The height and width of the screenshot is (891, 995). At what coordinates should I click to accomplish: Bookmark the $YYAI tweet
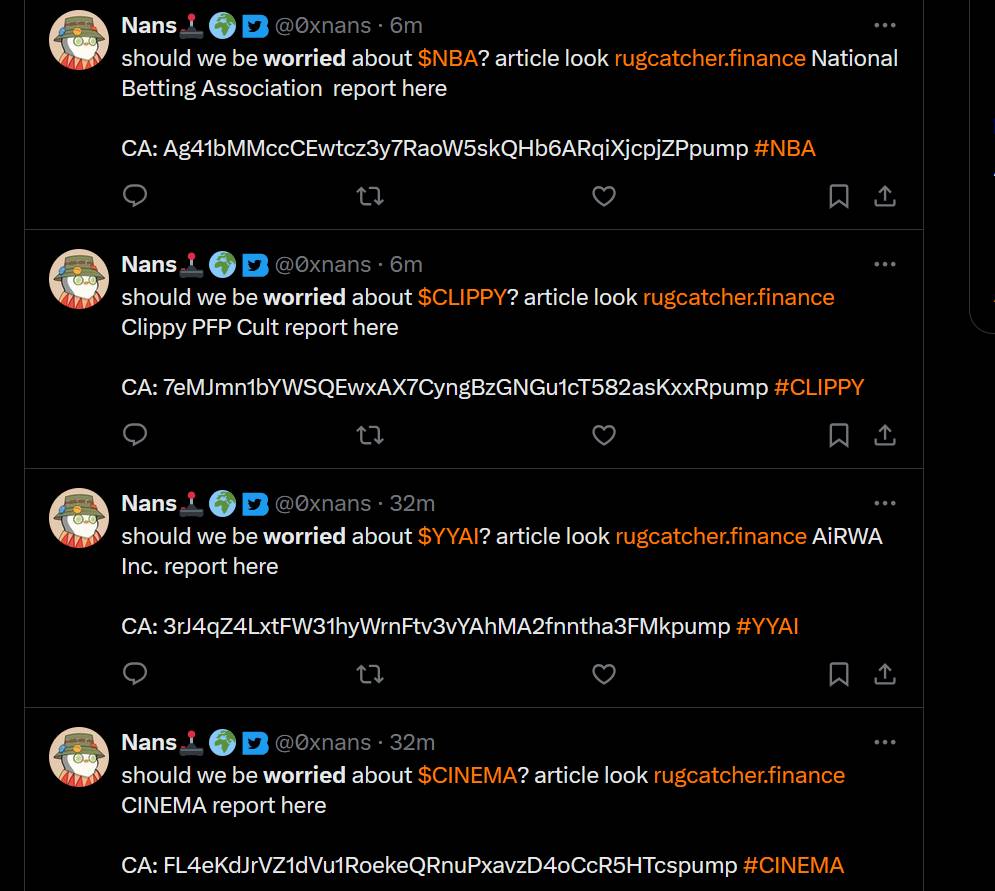[839, 674]
